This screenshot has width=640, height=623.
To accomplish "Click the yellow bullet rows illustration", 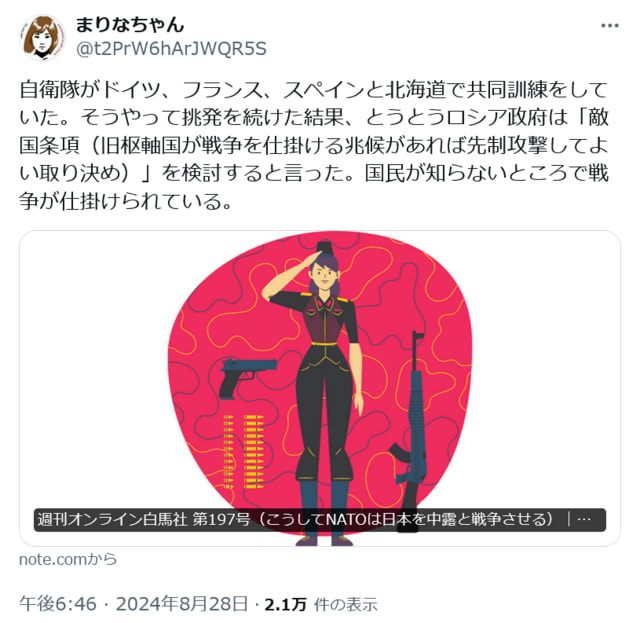I will 244,452.
